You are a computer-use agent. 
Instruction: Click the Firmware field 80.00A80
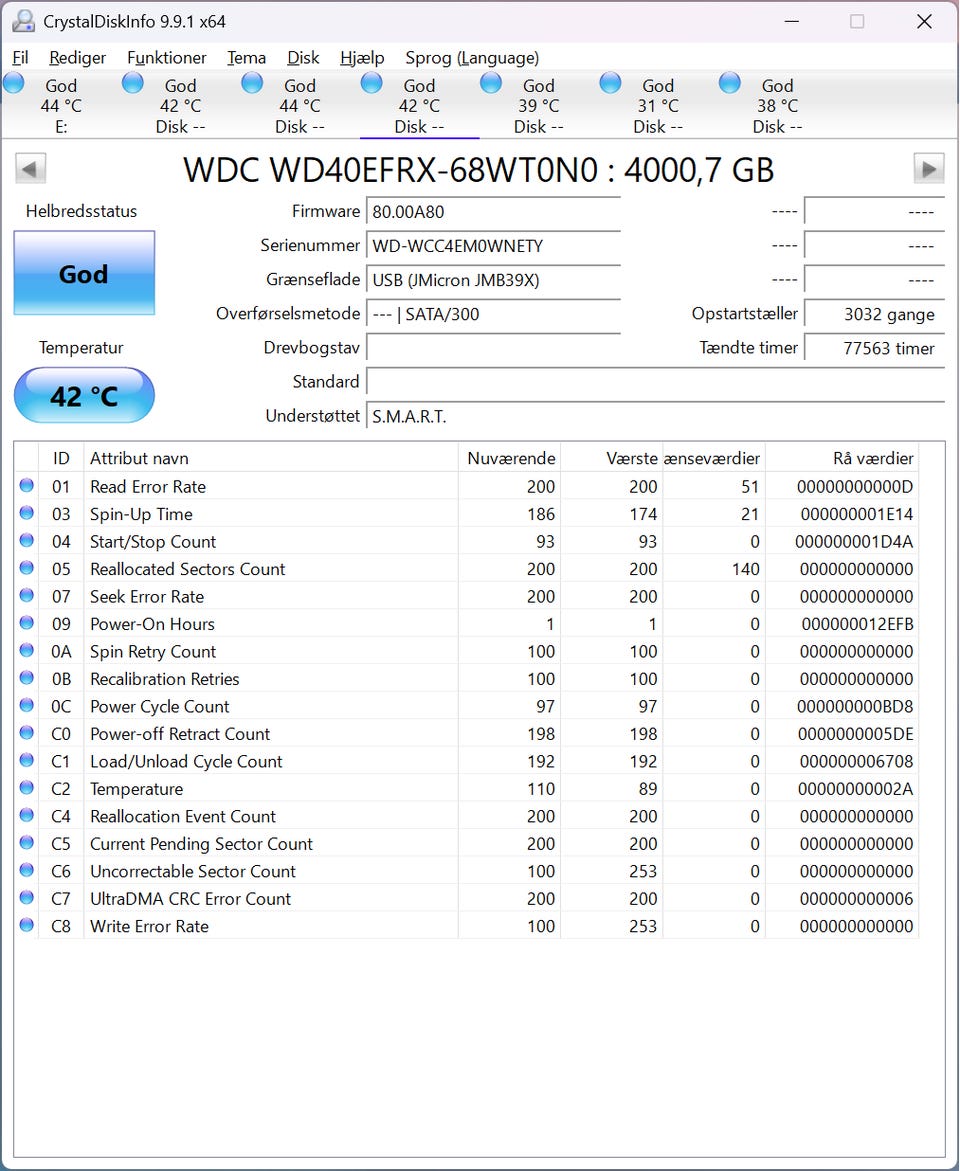tap(493, 212)
